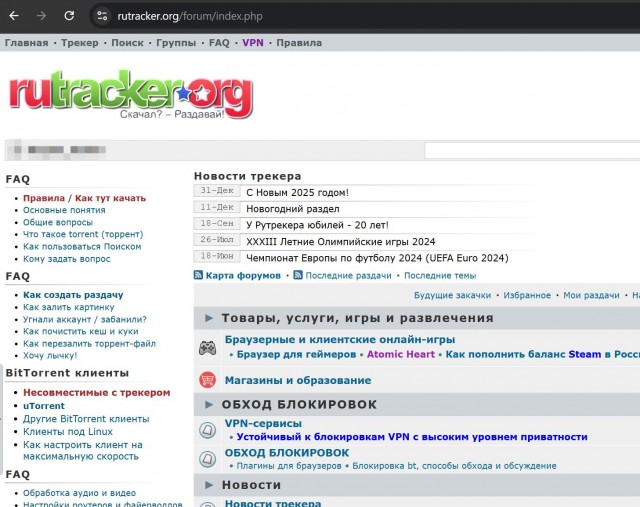Screen dimensions: 640x507
Task: Open Atomic Heart subforum link
Action: [401, 354]
